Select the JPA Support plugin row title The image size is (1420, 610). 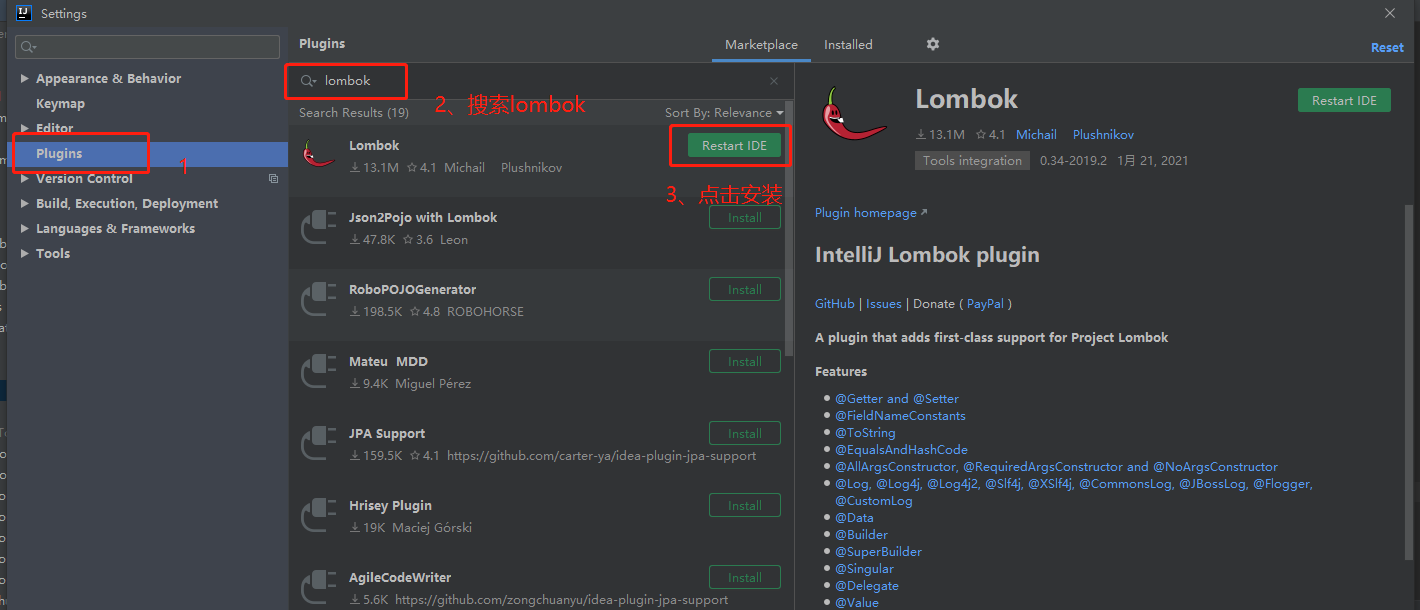(x=387, y=433)
